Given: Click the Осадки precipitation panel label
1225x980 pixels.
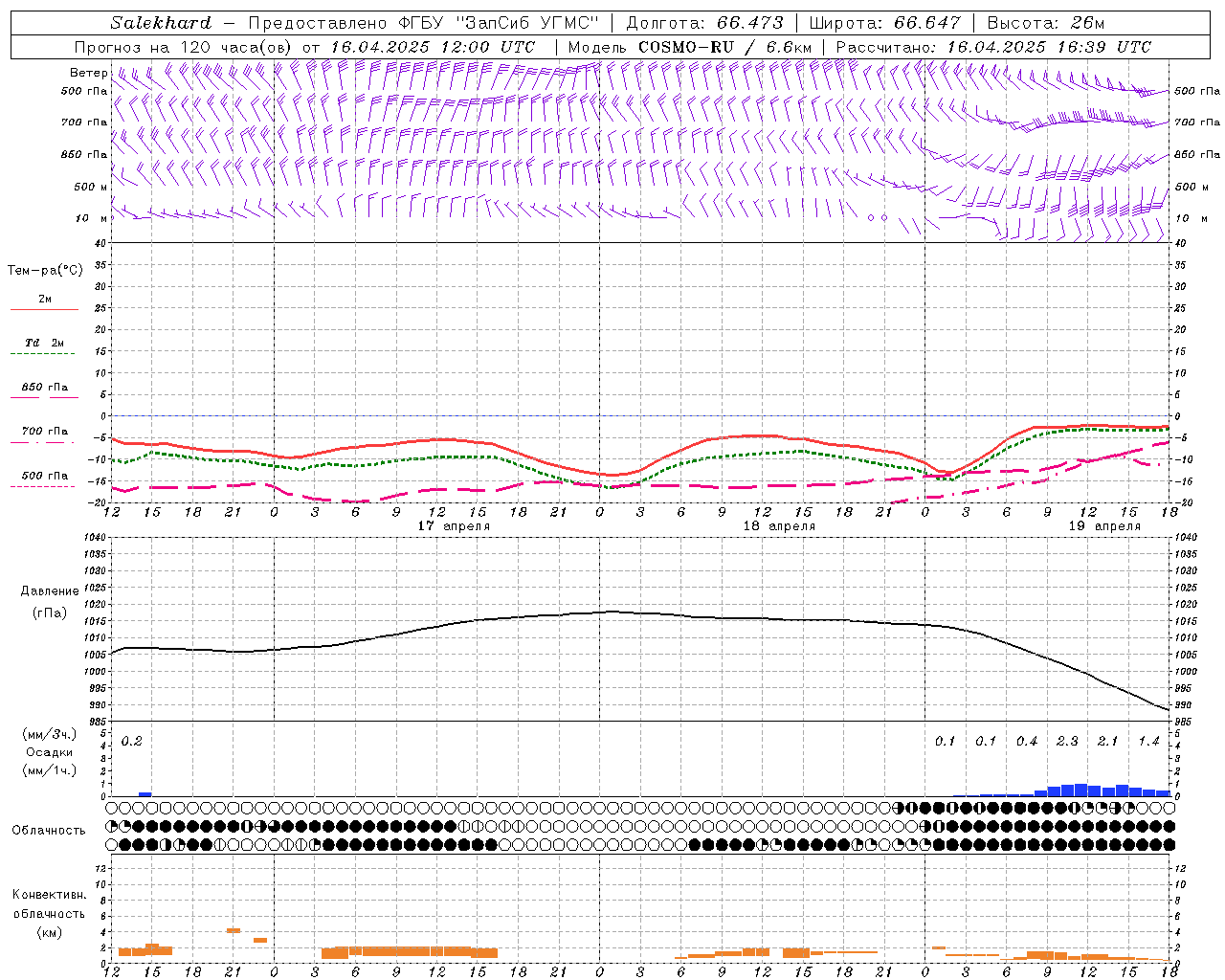Looking at the screenshot, I should pos(49,752).
